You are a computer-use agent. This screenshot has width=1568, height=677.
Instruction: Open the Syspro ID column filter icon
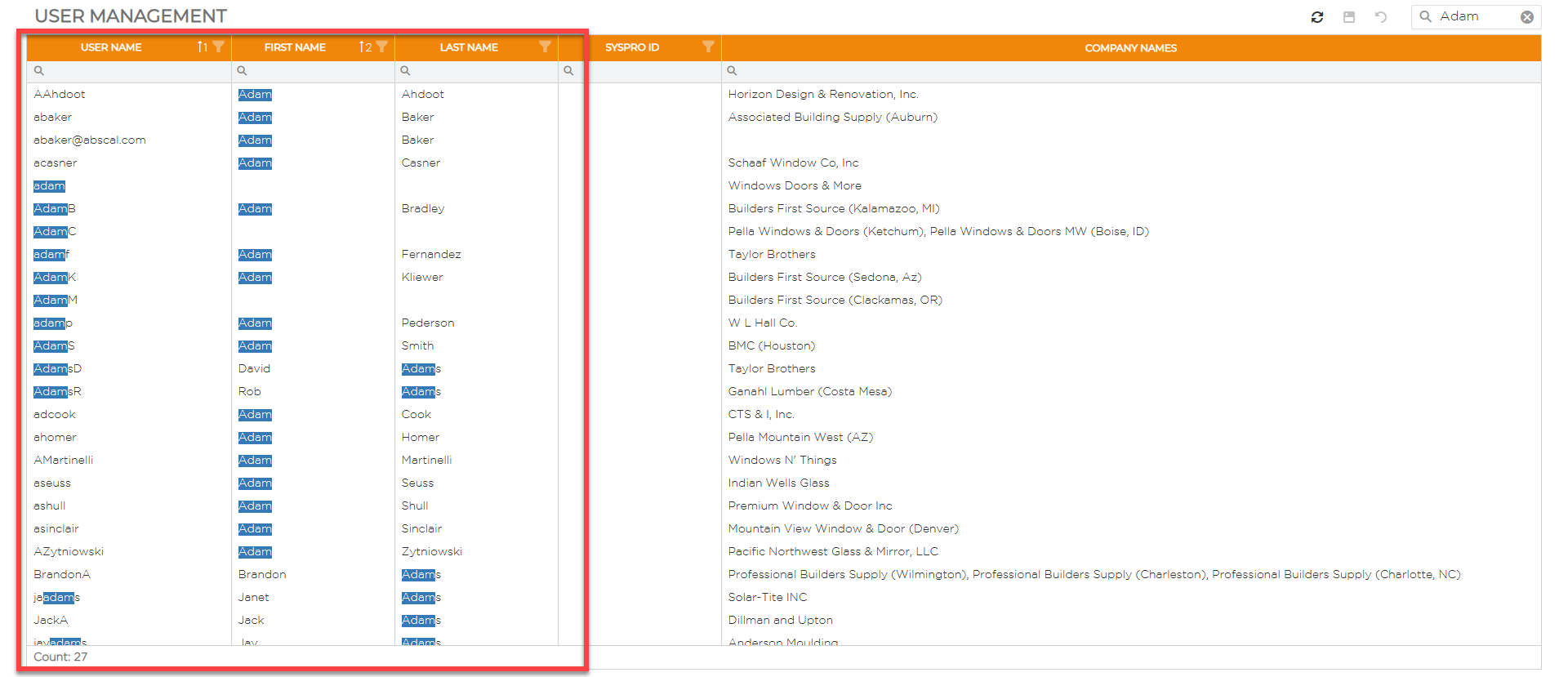tap(708, 47)
